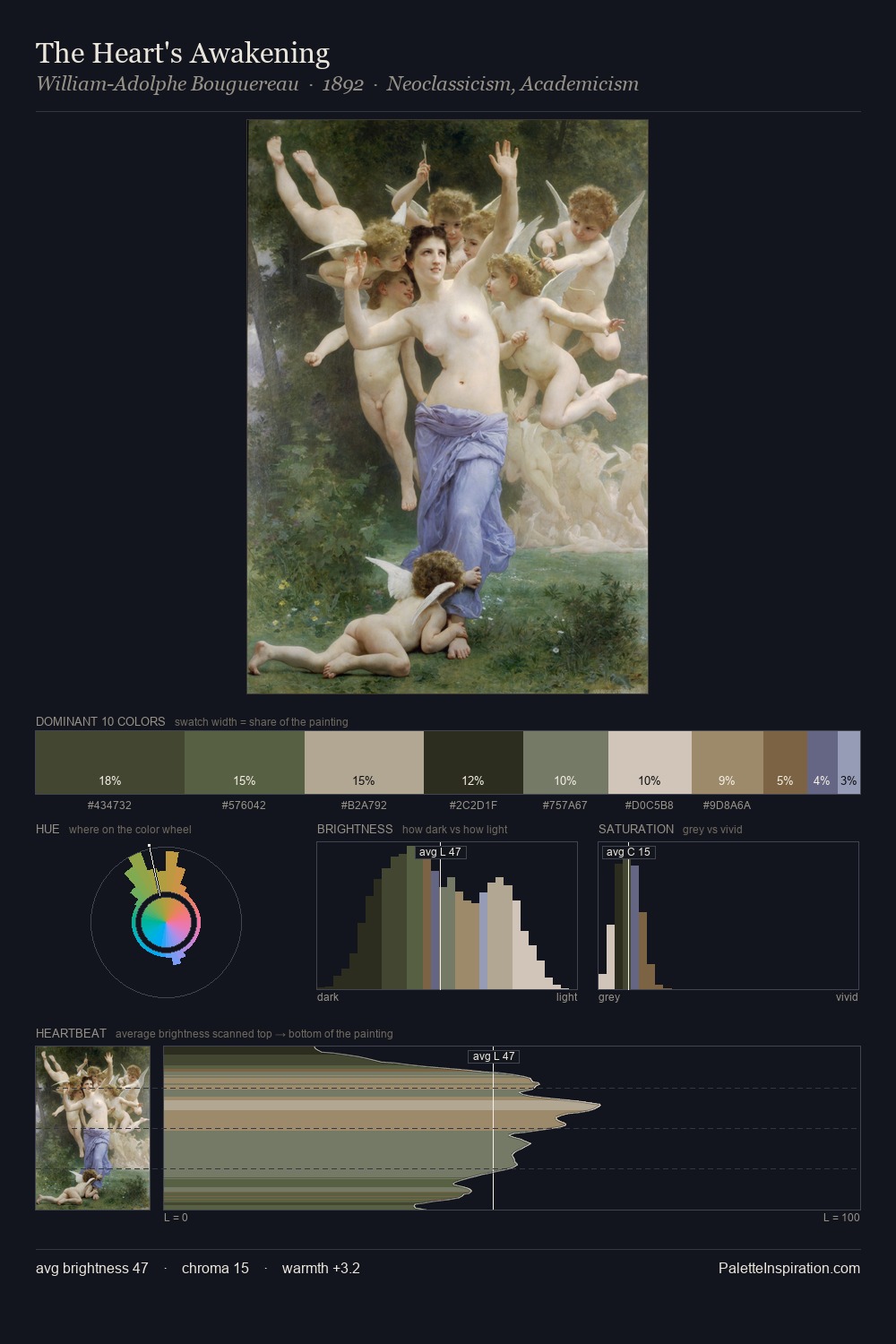Choose the 4% slate purple swatch
896x1344 pixels.
coord(822,762)
